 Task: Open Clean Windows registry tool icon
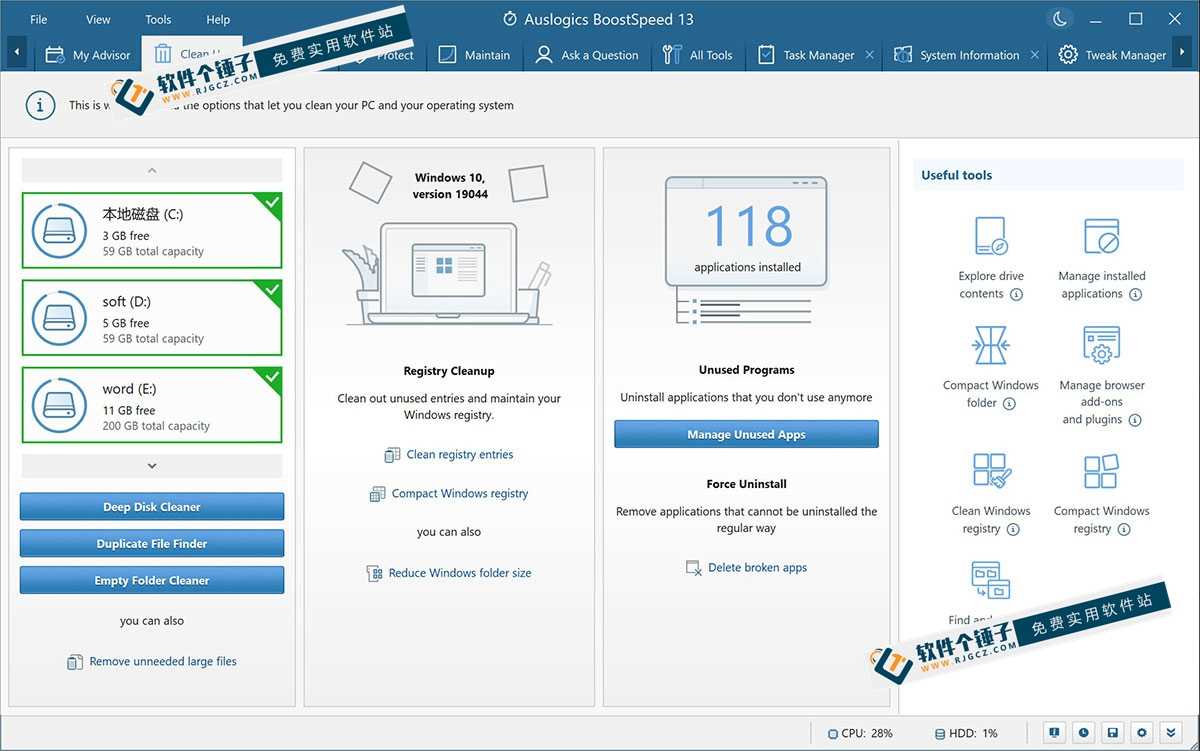991,470
